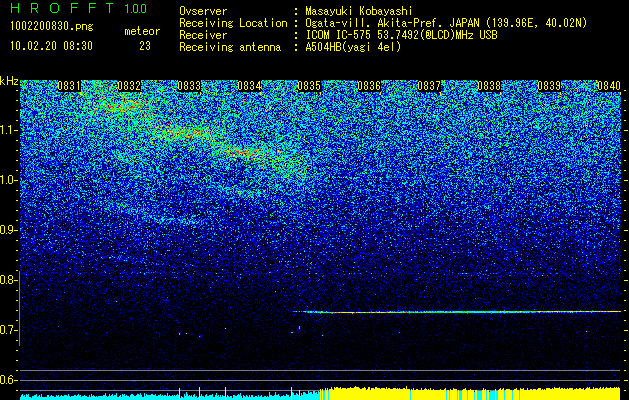
Task: Click the ICOM IC-575 53.7492 receiver text
Action: coord(401,35)
